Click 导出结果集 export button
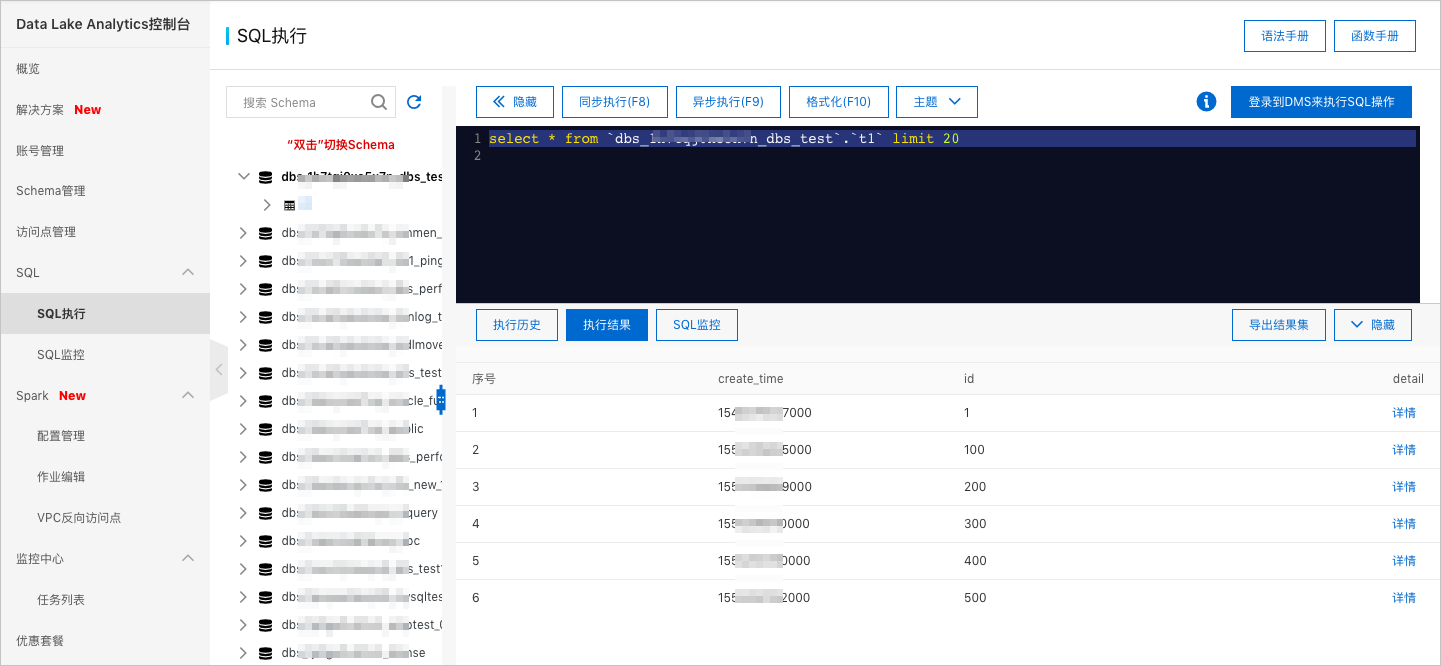The width and height of the screenshot is (1441, 666). 1279,325
